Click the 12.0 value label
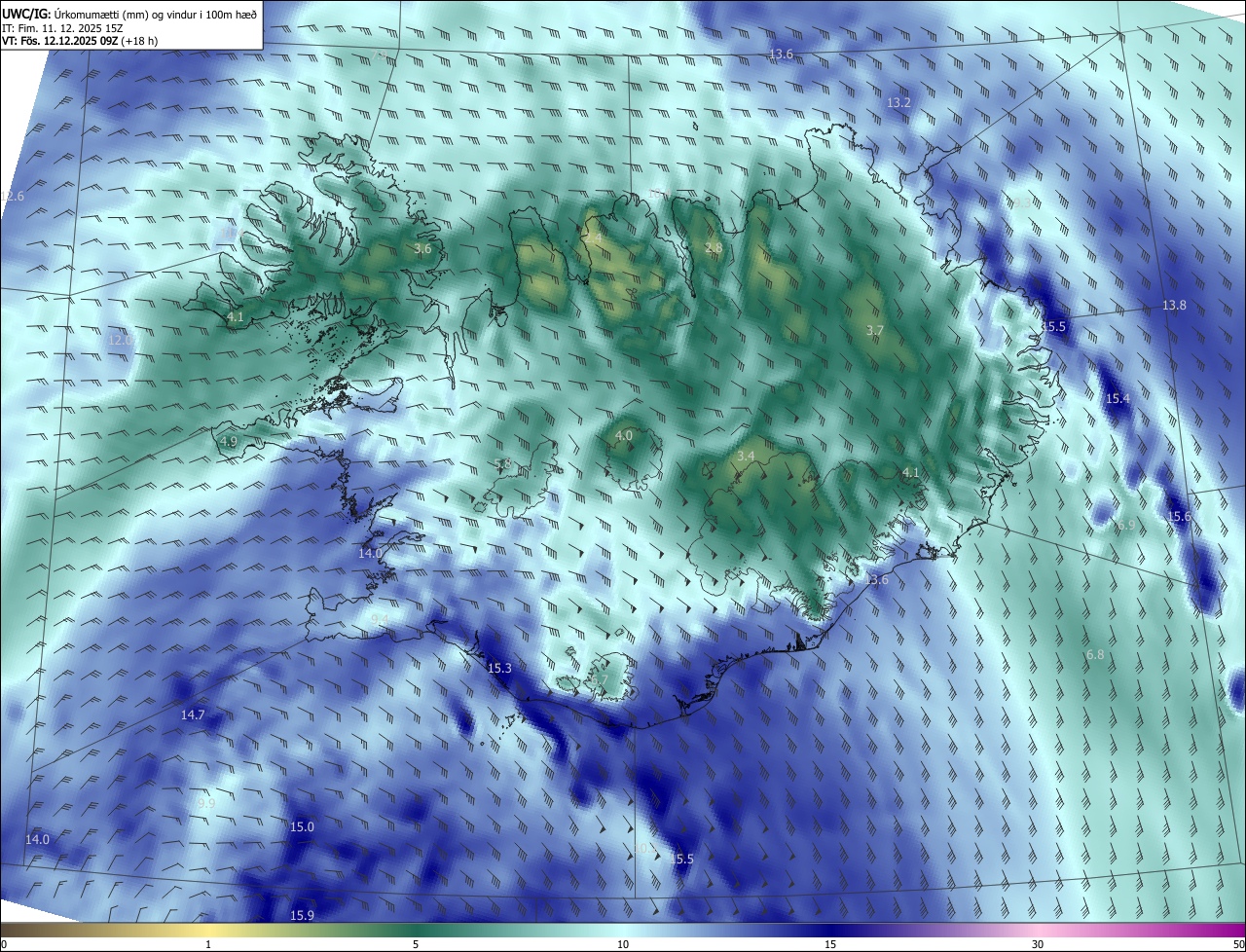1246x952 pixels. pos(121,340)
